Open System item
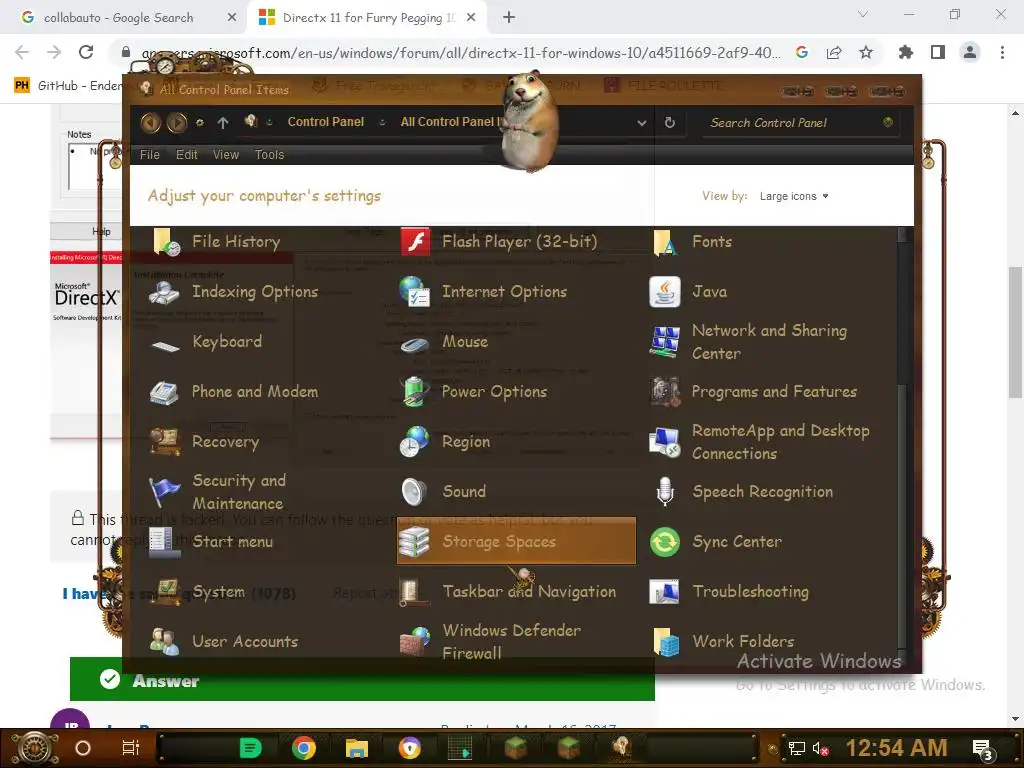 [x=198, y=592]
